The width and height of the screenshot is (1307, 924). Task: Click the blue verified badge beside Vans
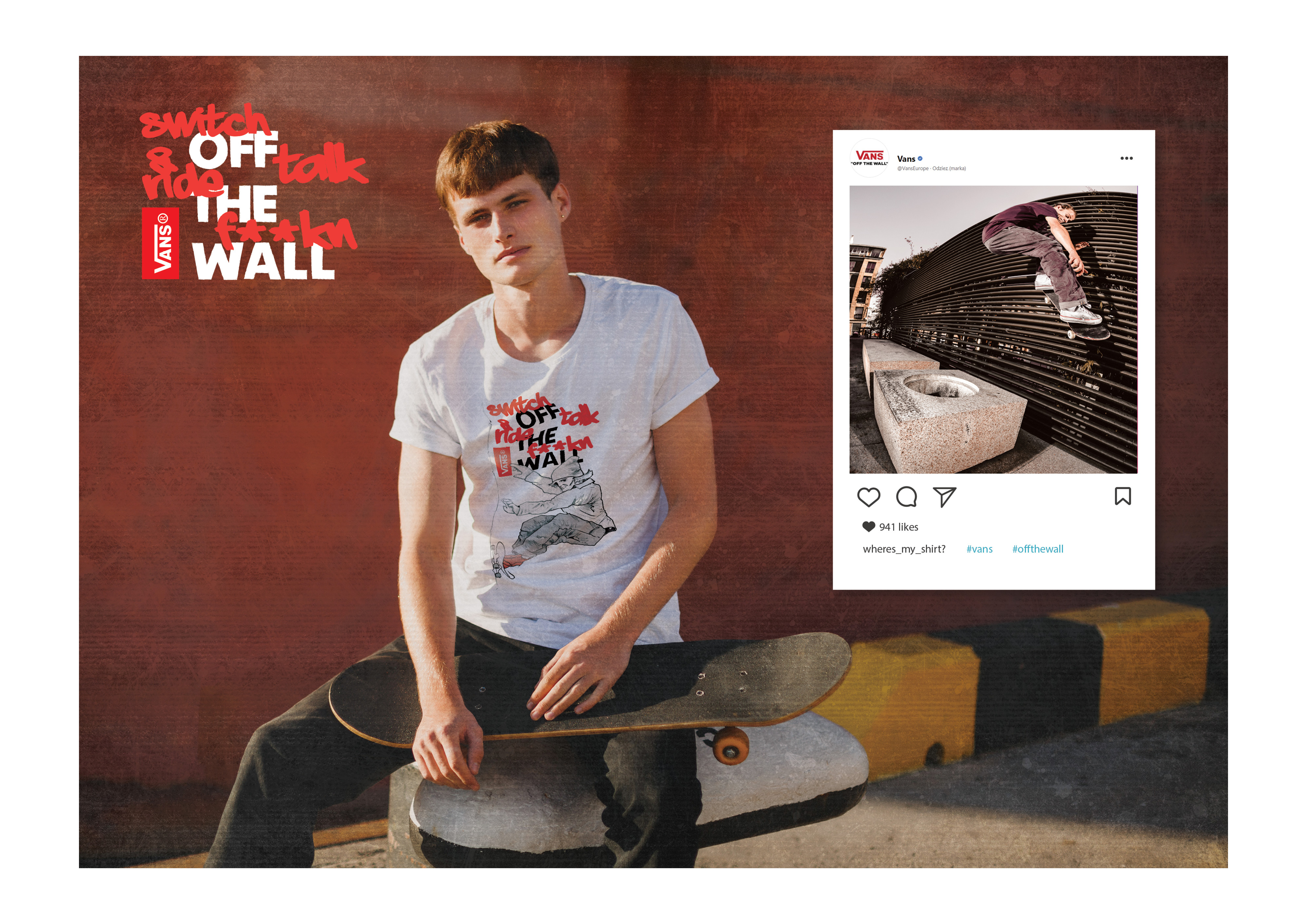click(920, 159)
